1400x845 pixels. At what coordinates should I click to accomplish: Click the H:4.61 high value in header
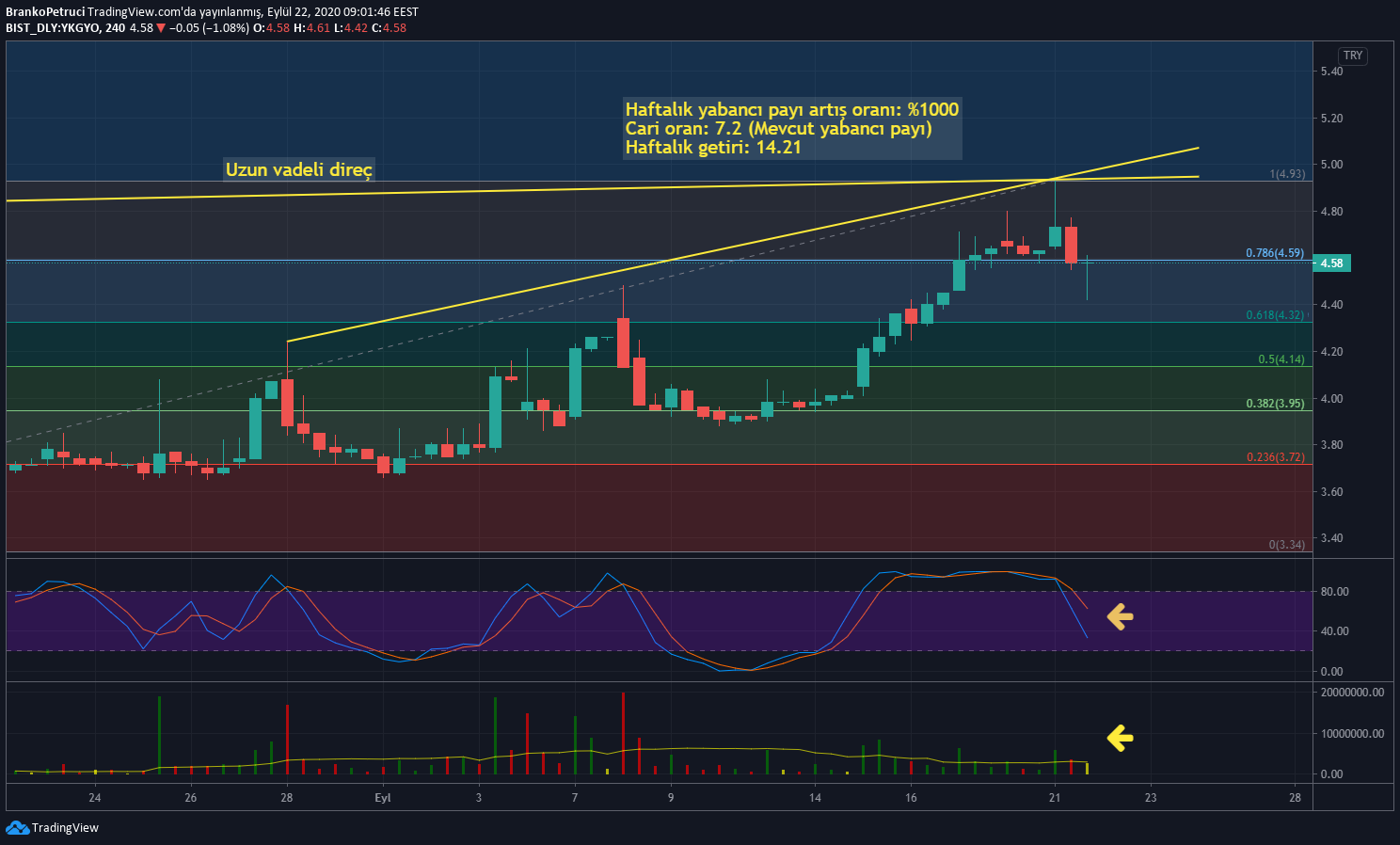click(x=312, y=28)
